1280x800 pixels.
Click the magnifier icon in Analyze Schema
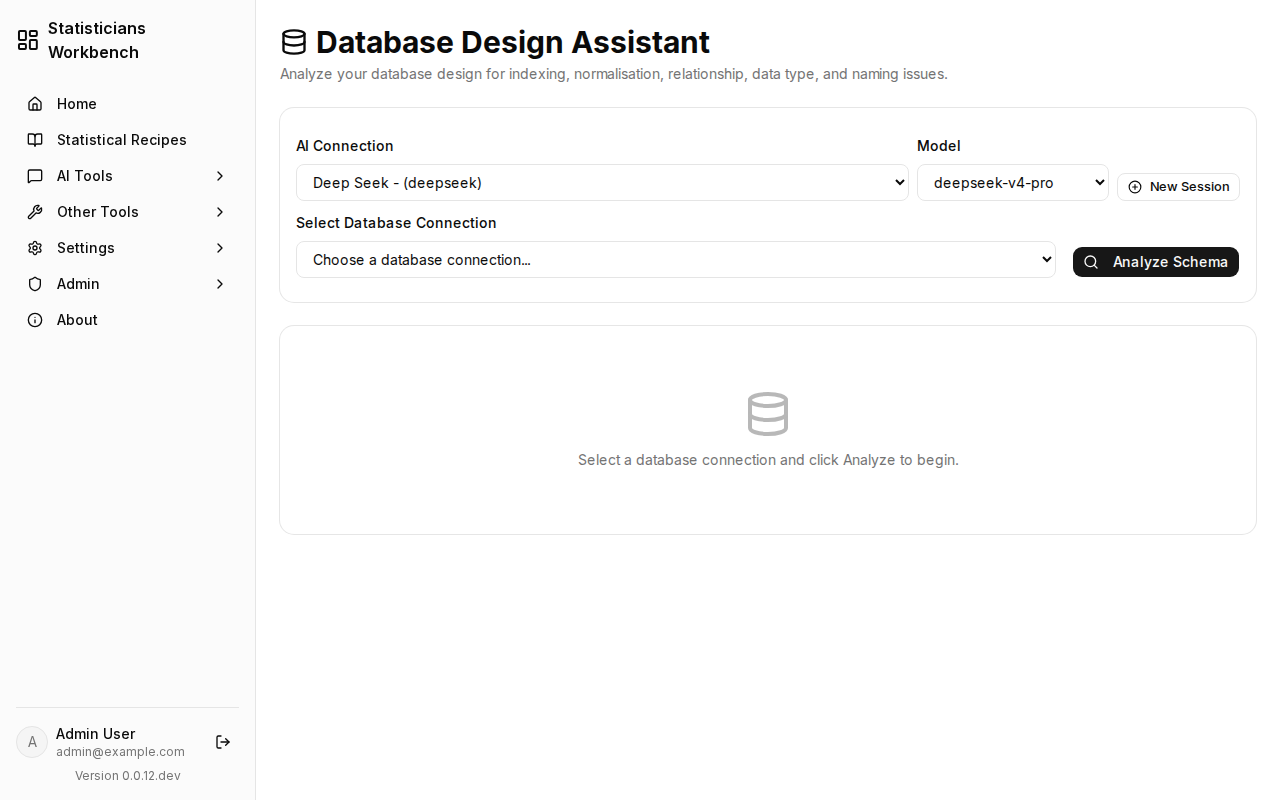(1091, 262)
